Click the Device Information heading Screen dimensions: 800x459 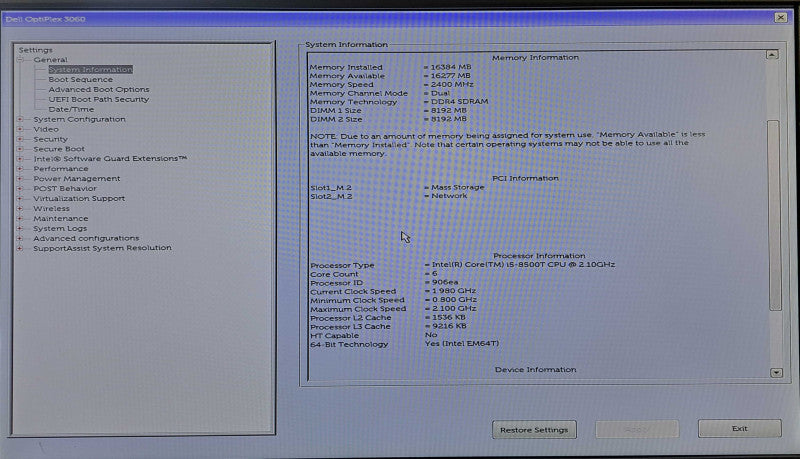point(535,370)
